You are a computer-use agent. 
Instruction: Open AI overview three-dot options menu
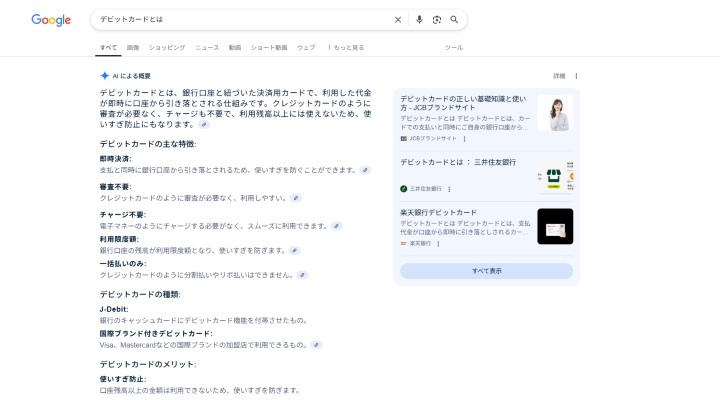(576, 76)
